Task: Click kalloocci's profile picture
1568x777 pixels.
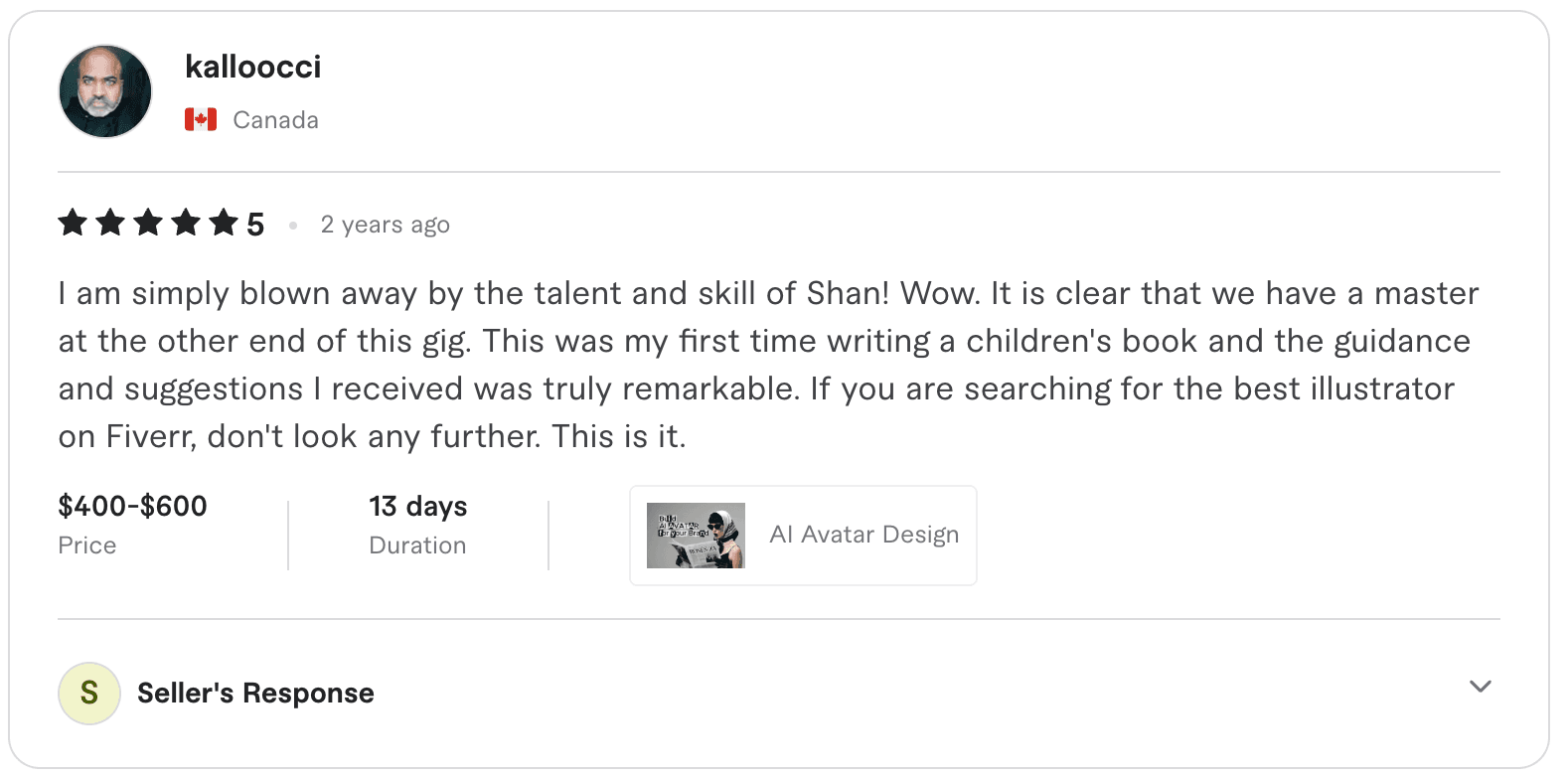Action: pos(105,90)
